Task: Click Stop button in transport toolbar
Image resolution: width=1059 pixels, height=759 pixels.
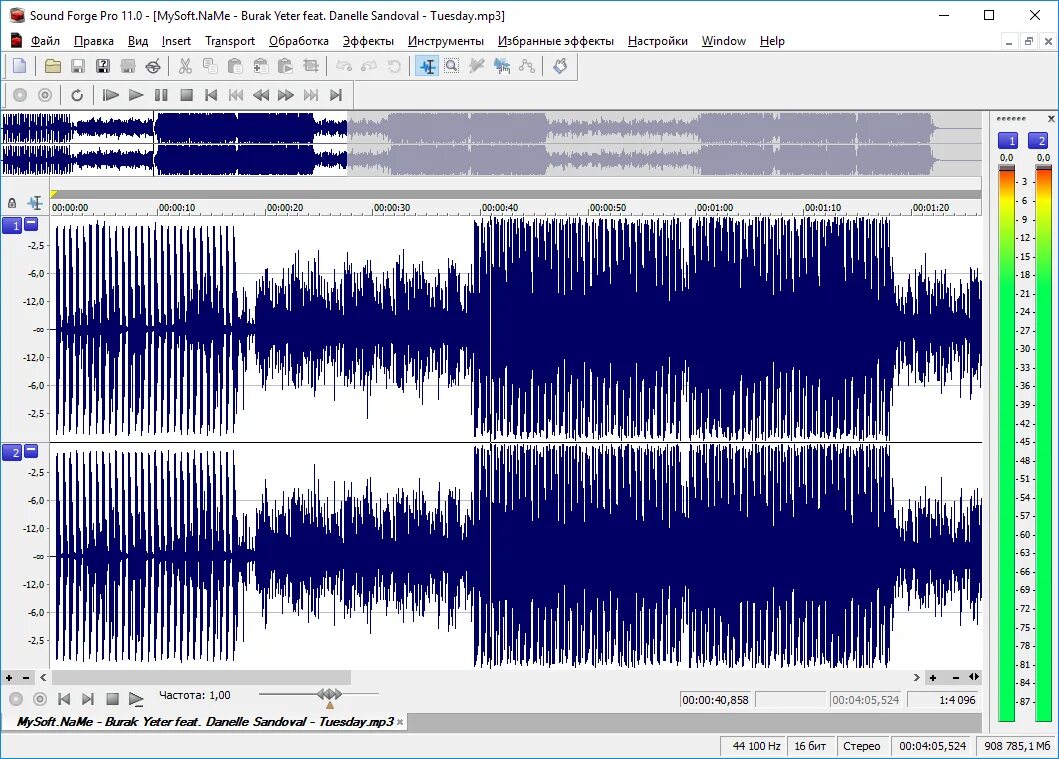Action: [x=186, y=95]
